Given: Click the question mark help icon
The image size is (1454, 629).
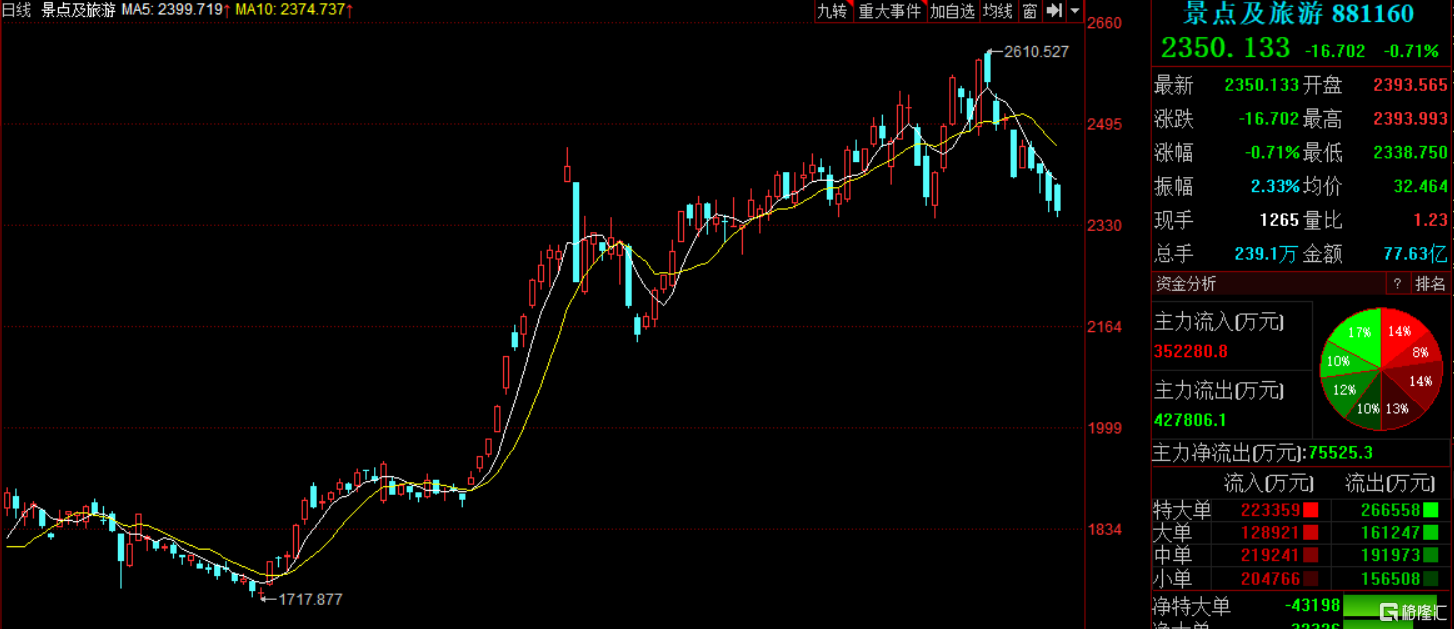Looking at the screenshot, I should click(1396, 284).
